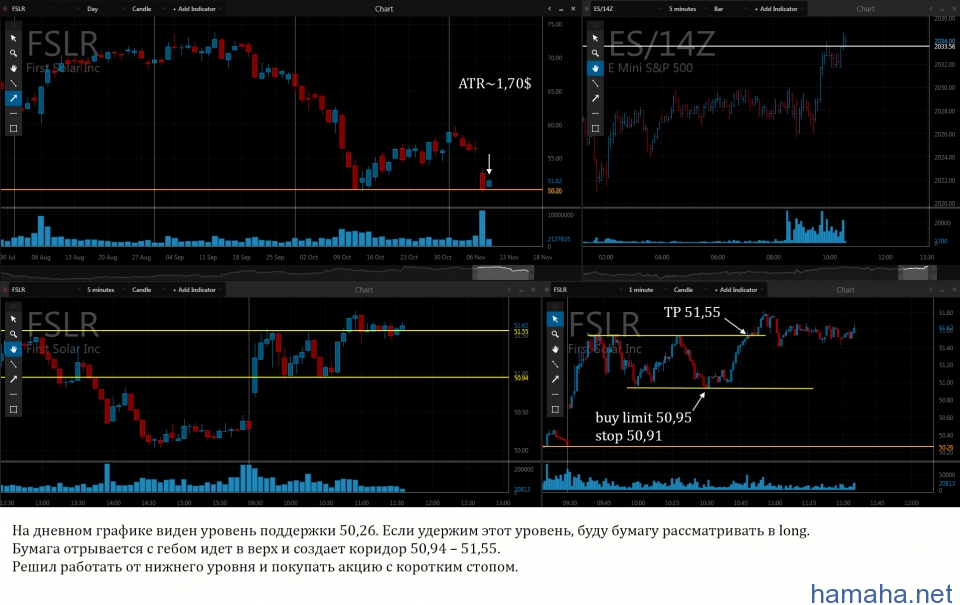The width and height of the screenshot is (960, 605).
Task: Select the zoom magnifier tool in FSLR Day chart
Action: [13, 53]
